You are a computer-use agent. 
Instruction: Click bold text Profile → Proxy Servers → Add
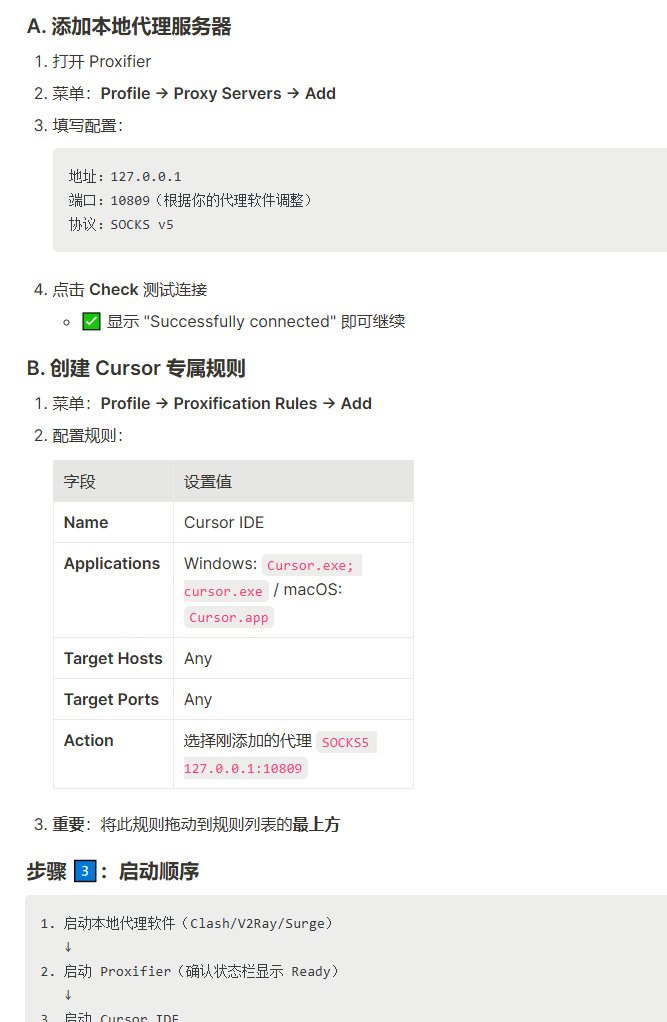[218, 93]
